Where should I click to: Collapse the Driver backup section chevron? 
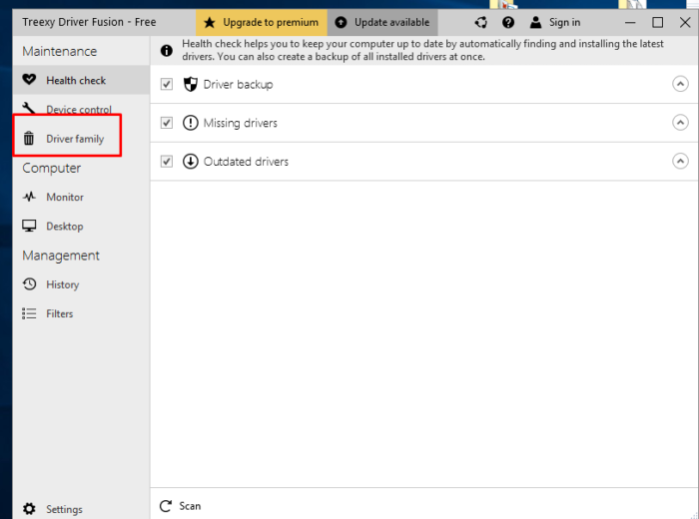click(680, 84)
